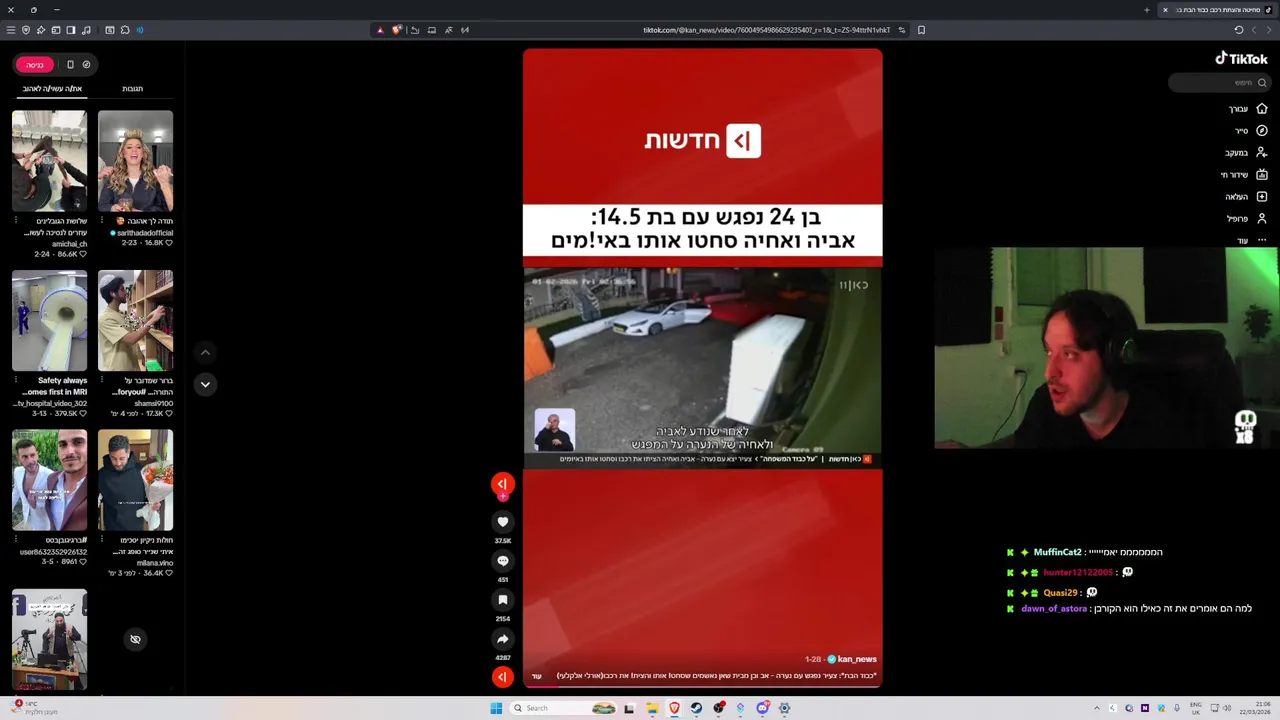Switch to the comments tab

coord(132,89)
